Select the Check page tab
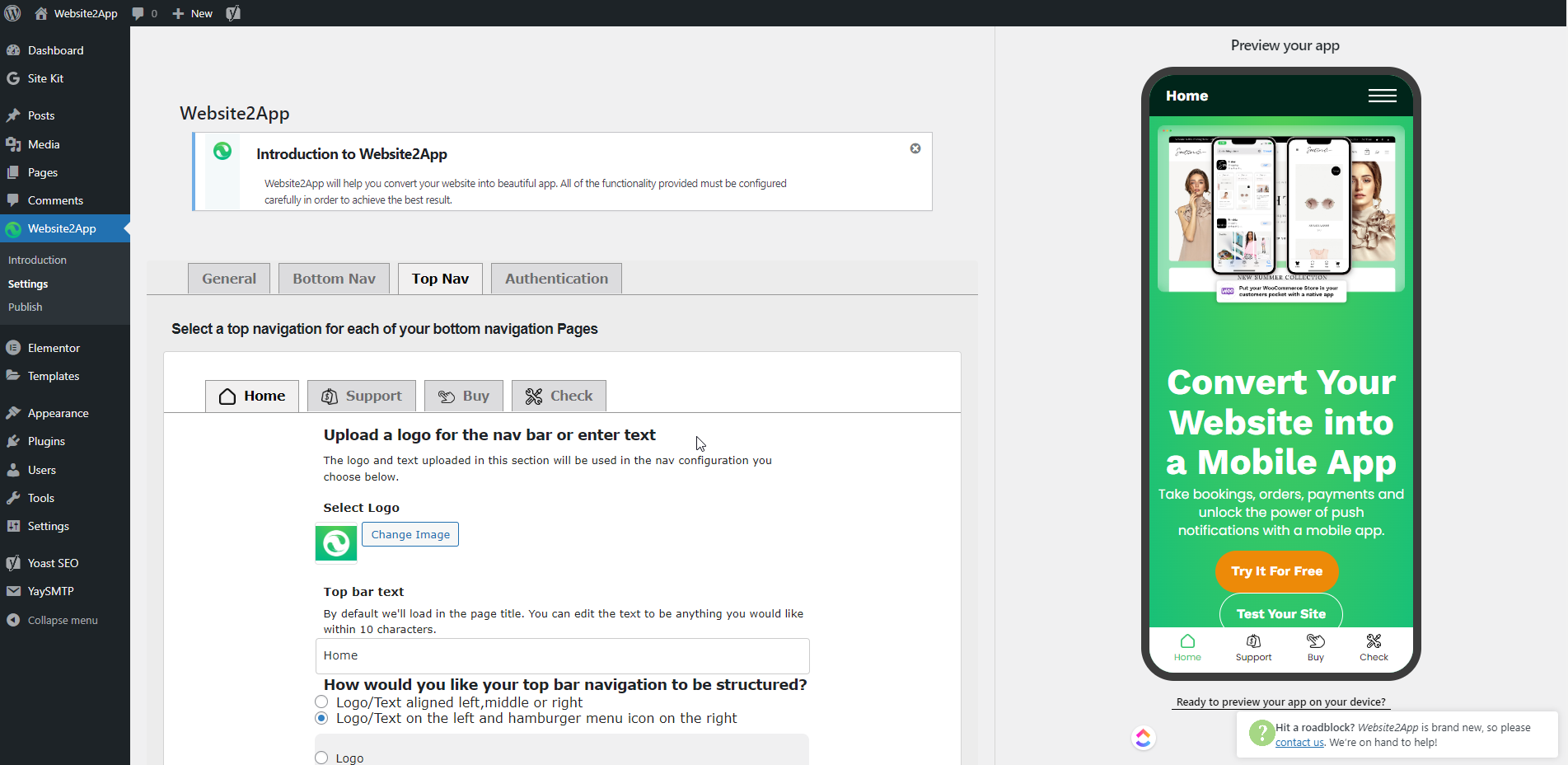This screenshot has height=765, width=1568. [x=559, y=396]
